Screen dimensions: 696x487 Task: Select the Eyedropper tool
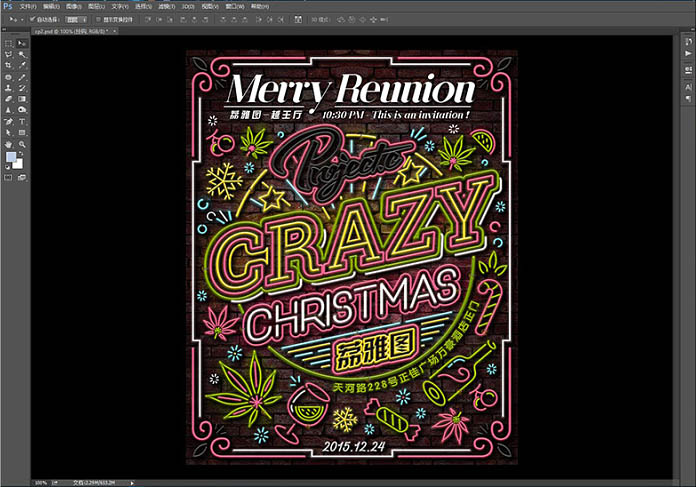pyautogui.click(x=22, y=66)
